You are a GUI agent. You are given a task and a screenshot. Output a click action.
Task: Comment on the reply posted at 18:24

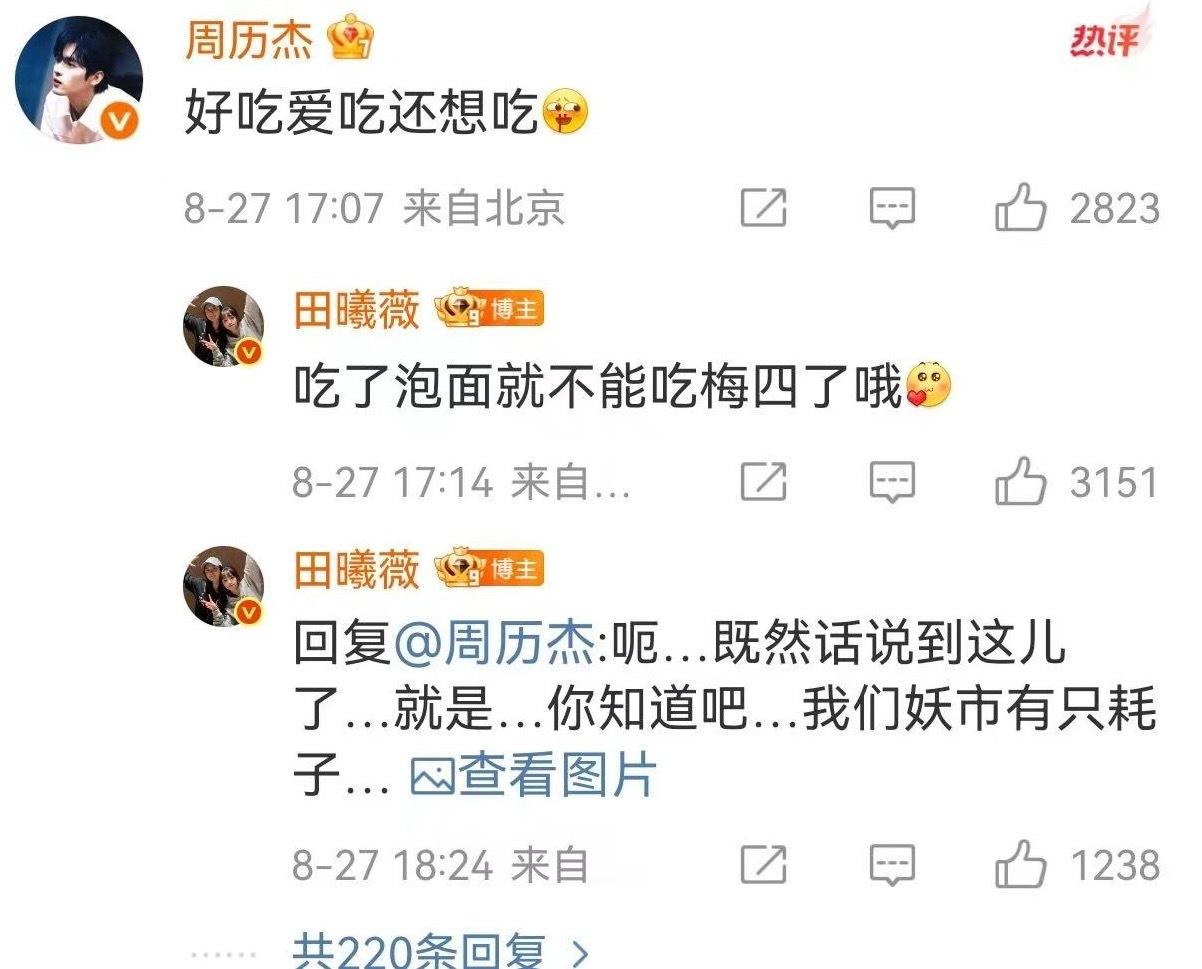tap(892, 865)
